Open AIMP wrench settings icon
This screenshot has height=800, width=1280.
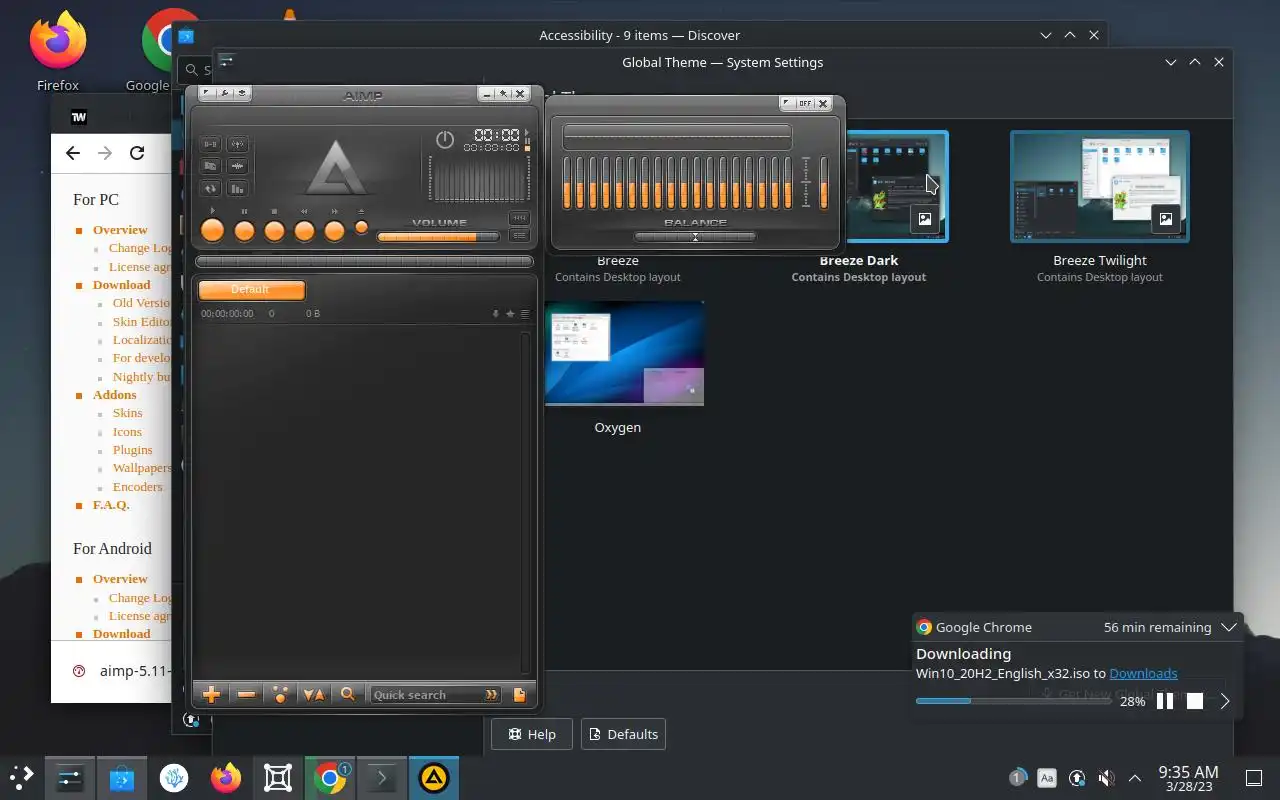coord(225,93)
